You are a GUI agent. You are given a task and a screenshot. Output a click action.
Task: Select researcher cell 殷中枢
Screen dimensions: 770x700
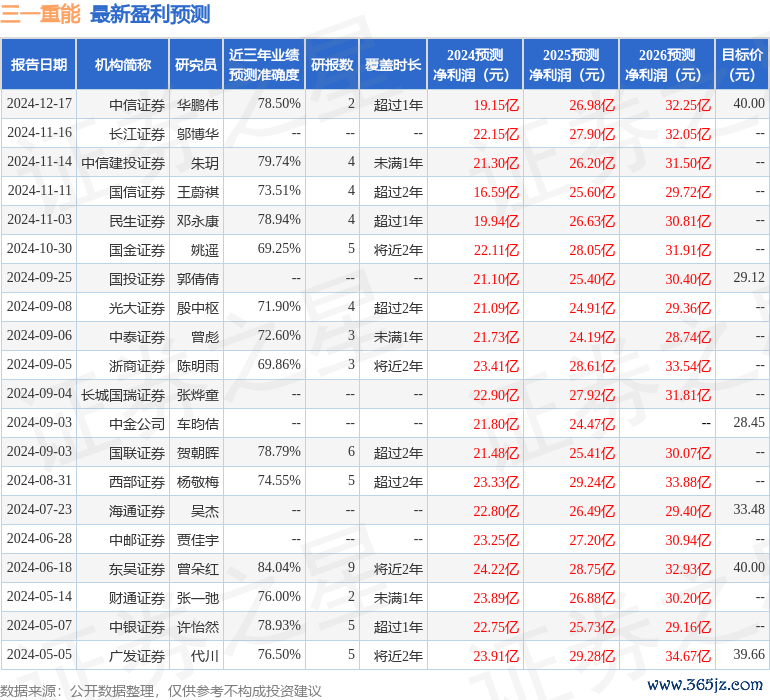(x=197, y=308)
